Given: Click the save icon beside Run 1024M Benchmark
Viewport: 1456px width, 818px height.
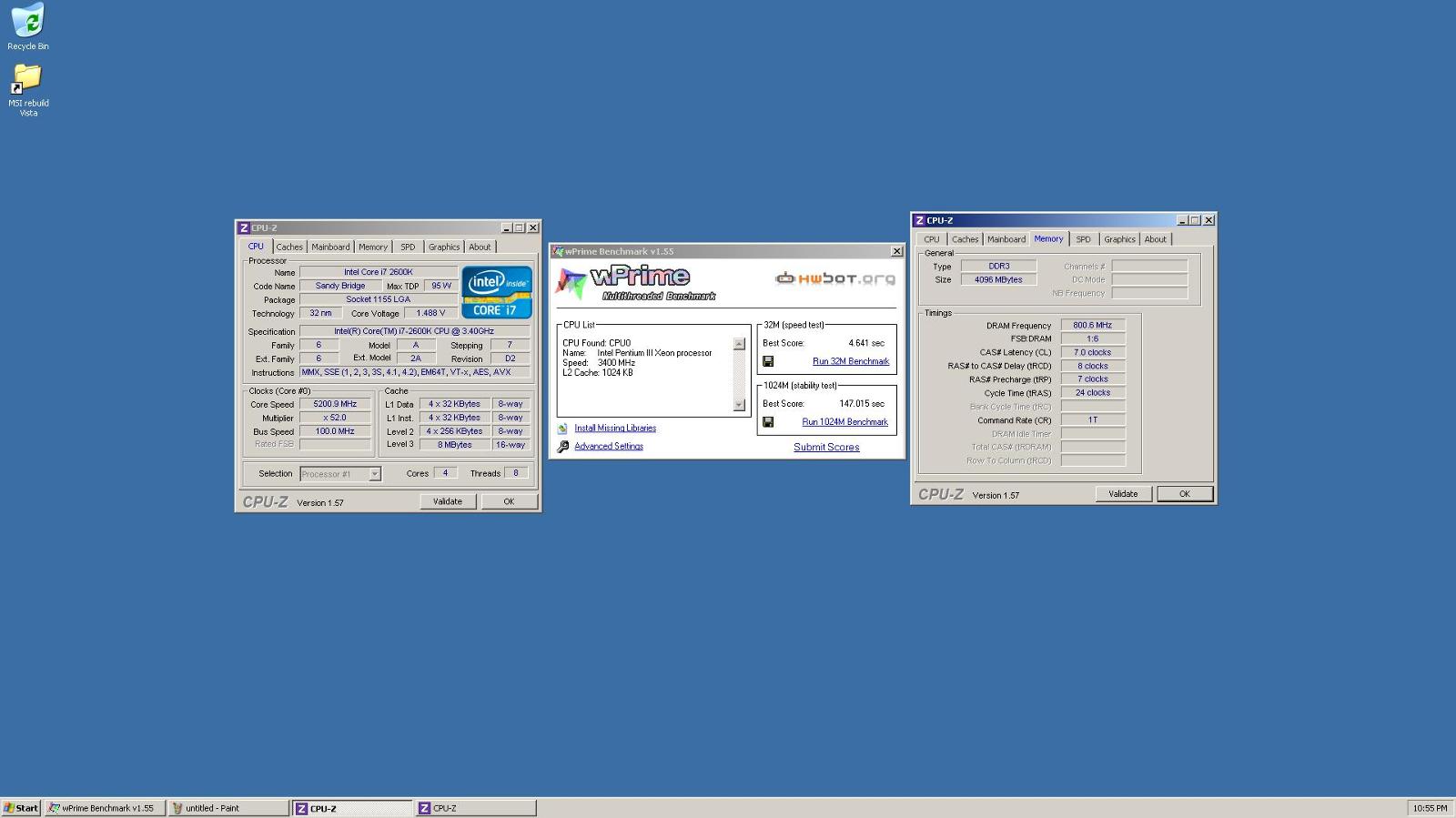Looking at the screenshot, I should (768, 422).
